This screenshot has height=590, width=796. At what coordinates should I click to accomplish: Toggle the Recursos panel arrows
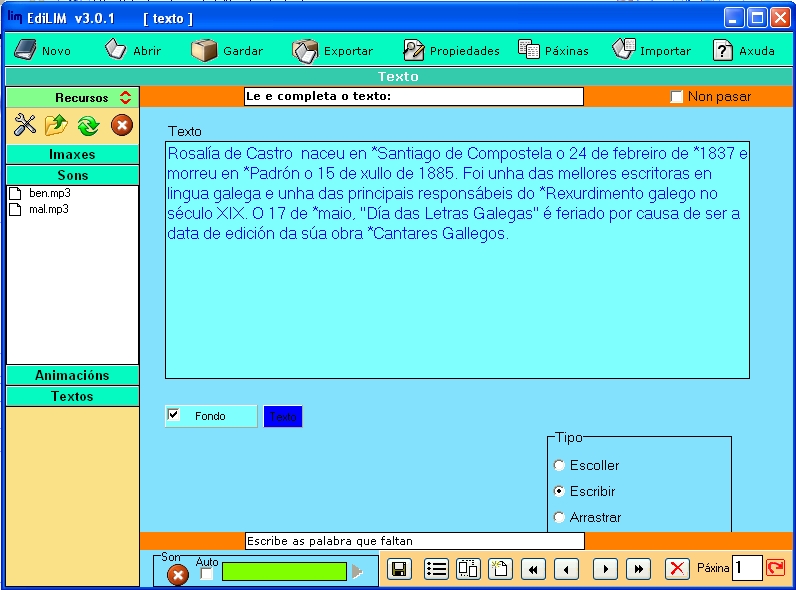pyautogui.click(x=125, y=97)
